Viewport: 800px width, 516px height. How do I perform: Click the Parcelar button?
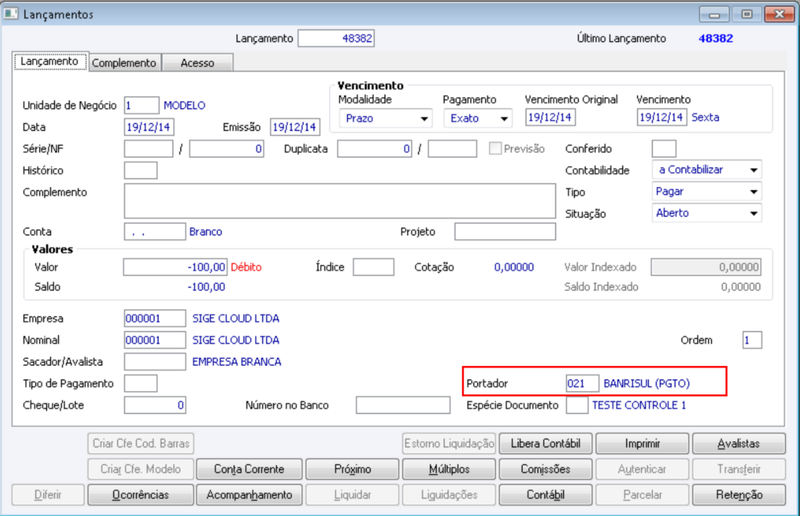(x=642, y=495)
